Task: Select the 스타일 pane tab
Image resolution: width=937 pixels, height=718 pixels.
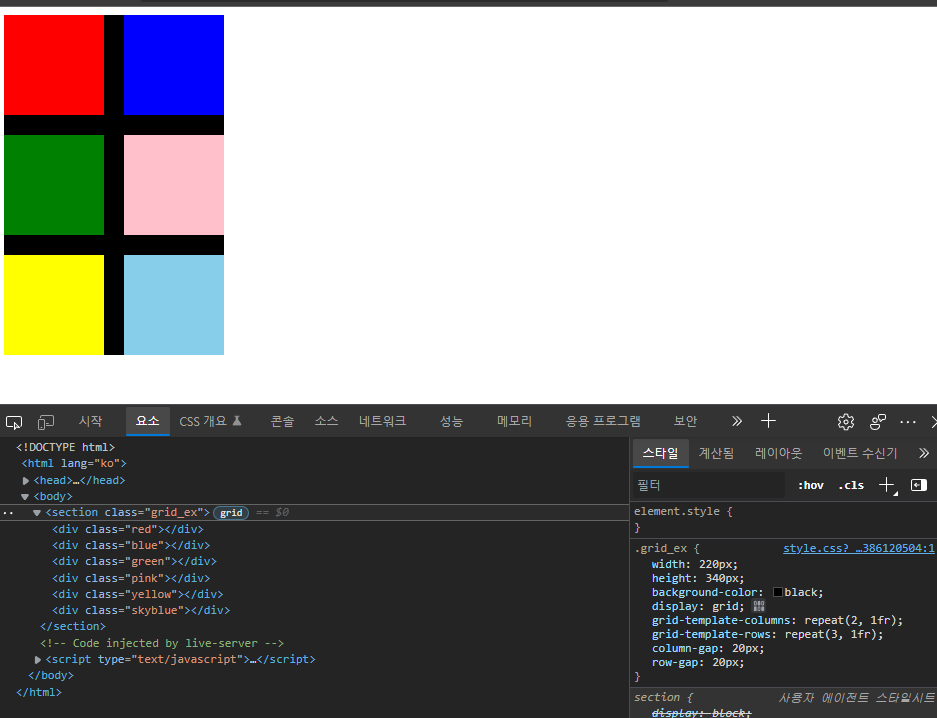Action: tap(660, 453)
